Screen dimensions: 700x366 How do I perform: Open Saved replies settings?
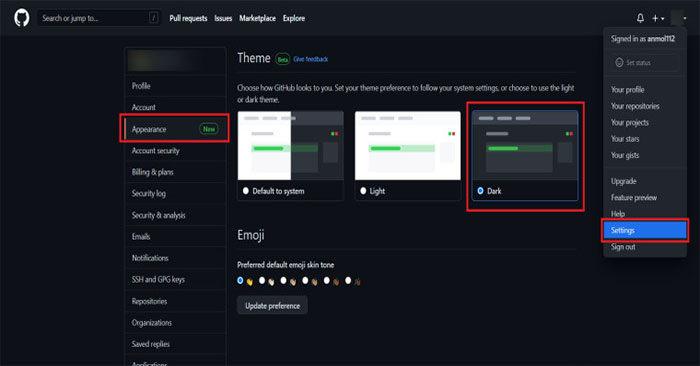tap(175, 344)
